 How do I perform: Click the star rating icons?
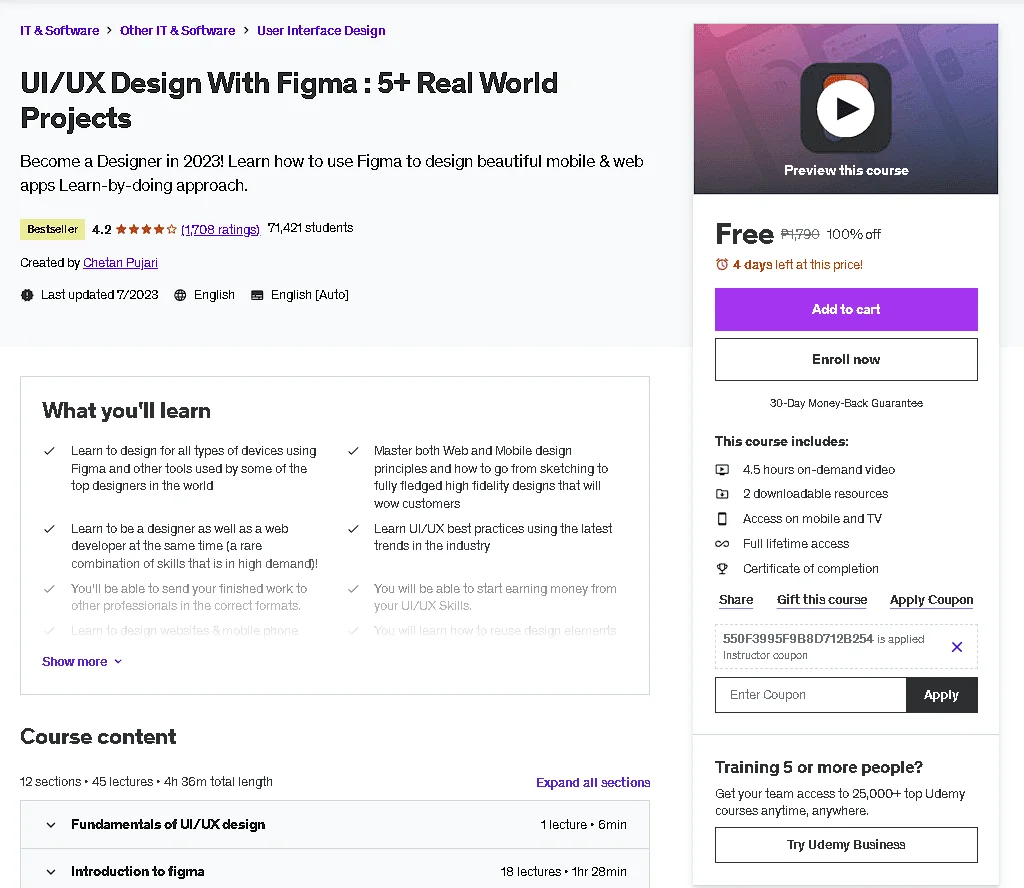pos(146,229)
